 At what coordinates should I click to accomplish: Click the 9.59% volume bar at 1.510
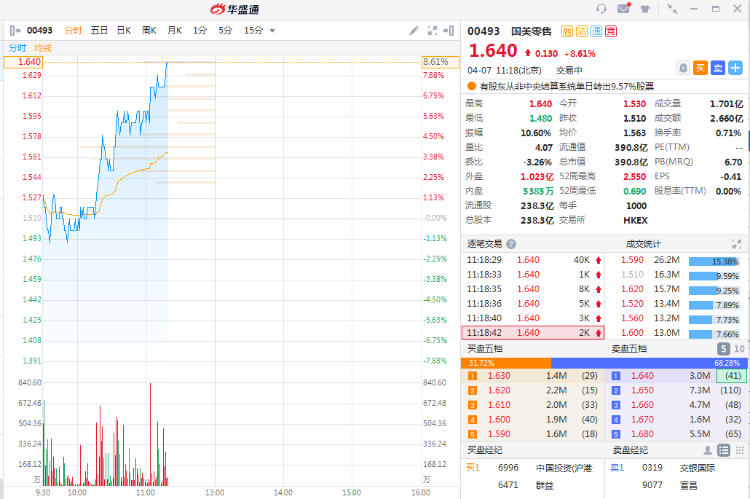714,276
